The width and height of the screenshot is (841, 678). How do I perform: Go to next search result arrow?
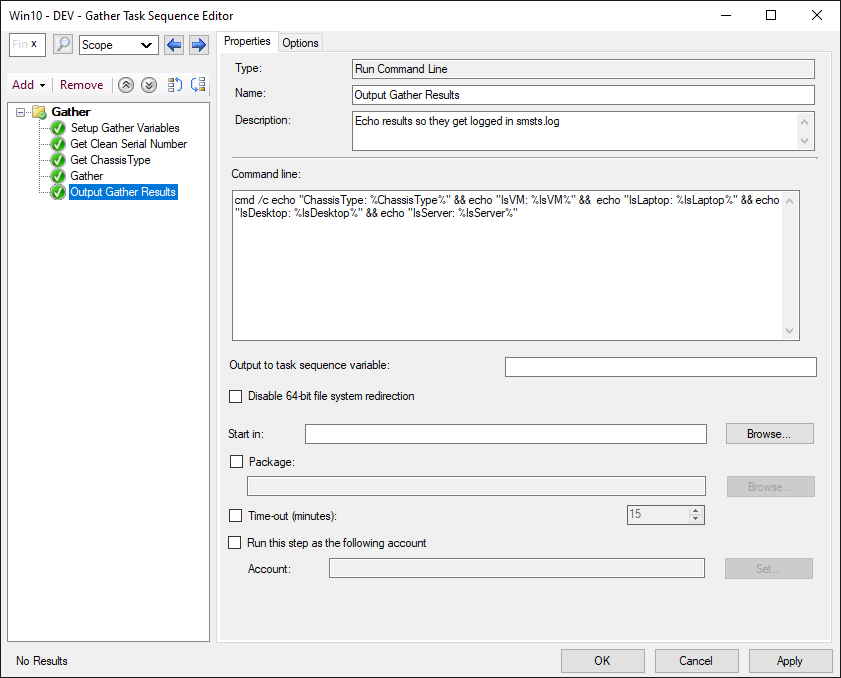(198, 45)
